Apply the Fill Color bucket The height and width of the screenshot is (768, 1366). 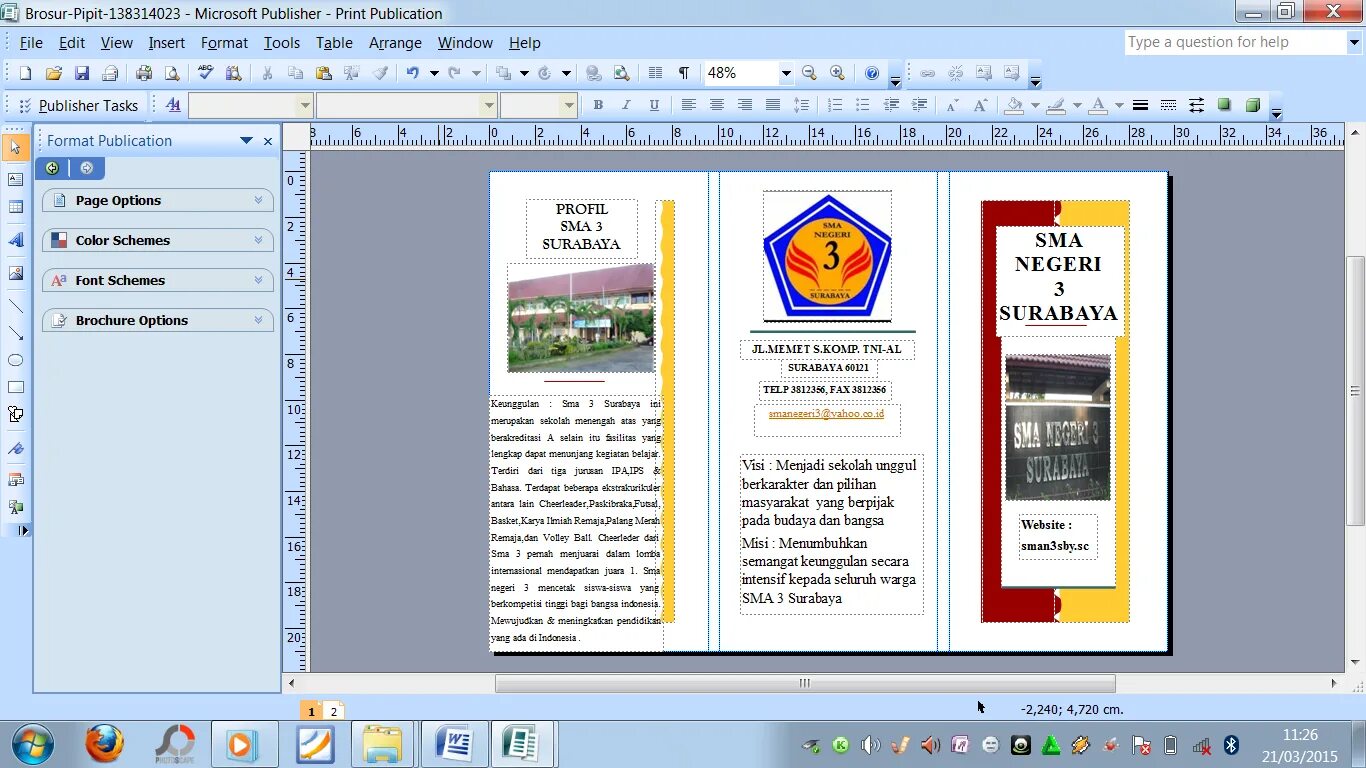1014,105
